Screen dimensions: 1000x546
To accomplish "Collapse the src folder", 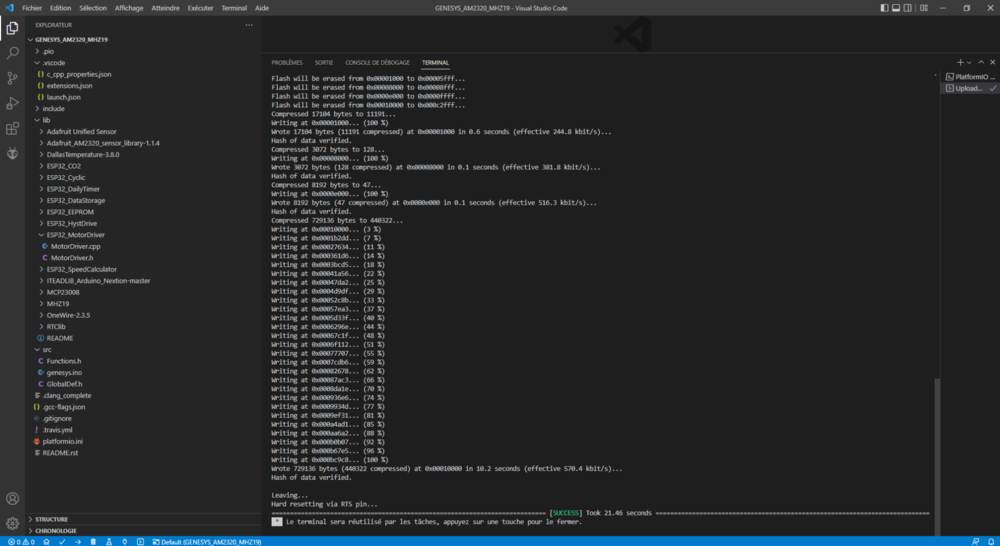I will coord(37,350).
